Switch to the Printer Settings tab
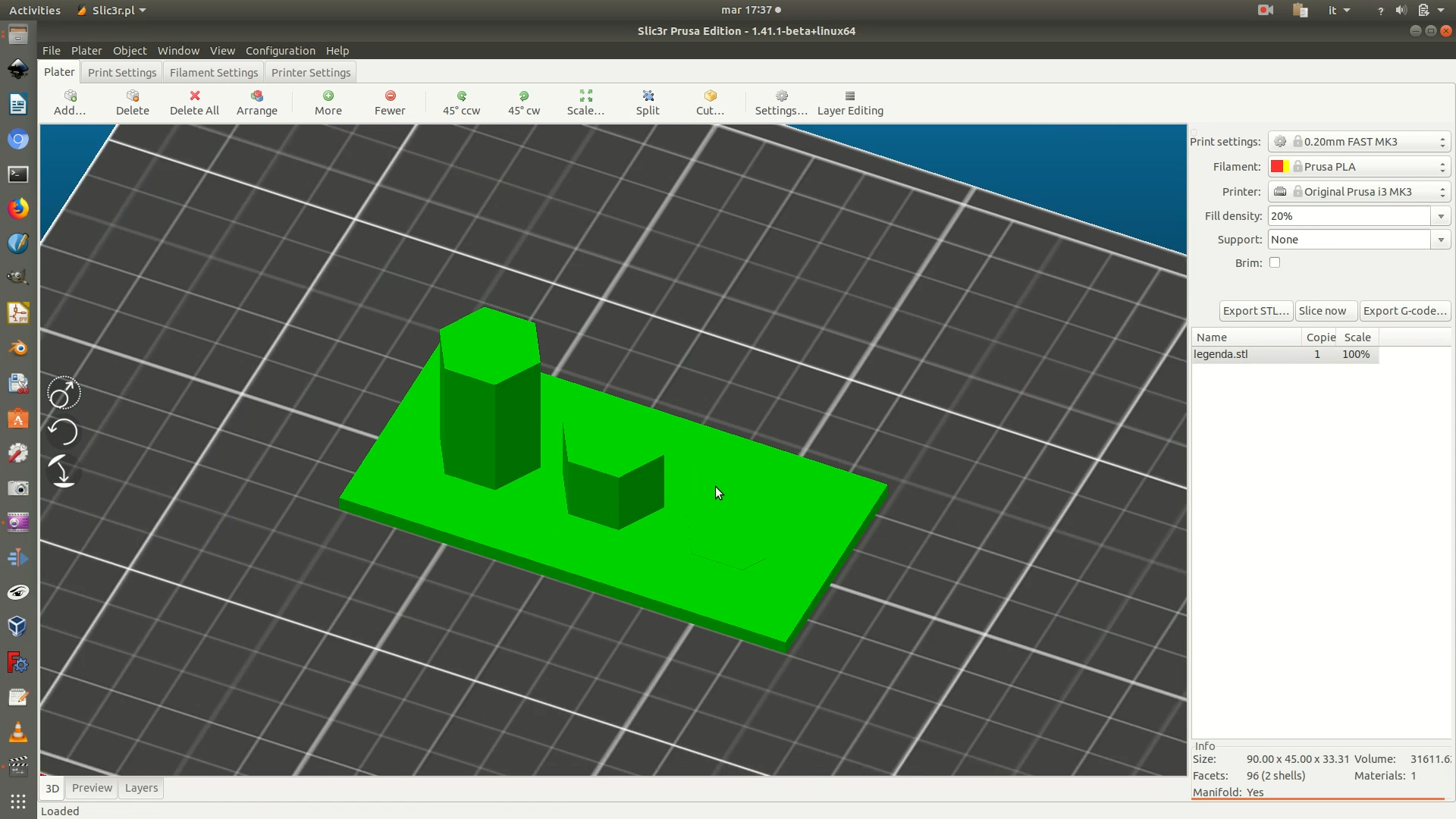This screenshot has width=1456, height=819. tap(311, 72)
